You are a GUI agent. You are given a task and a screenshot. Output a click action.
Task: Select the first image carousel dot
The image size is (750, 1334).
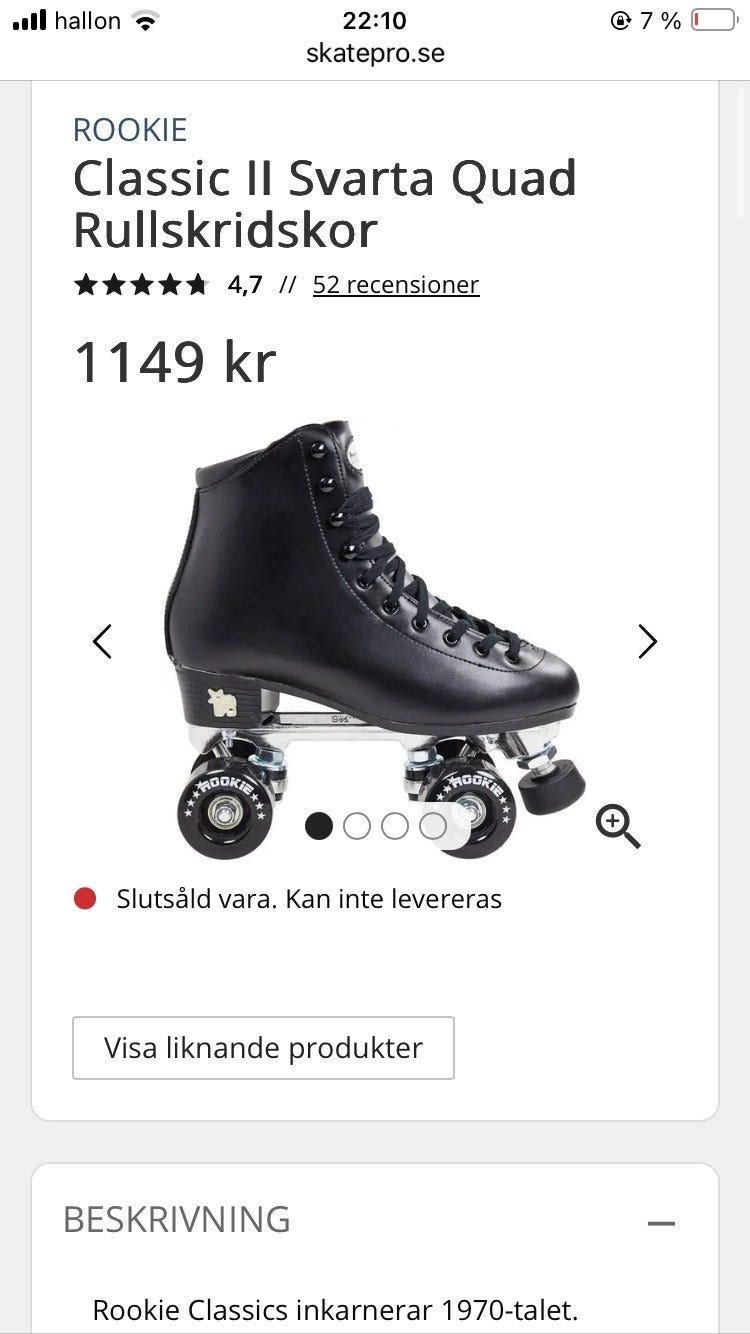319,826
